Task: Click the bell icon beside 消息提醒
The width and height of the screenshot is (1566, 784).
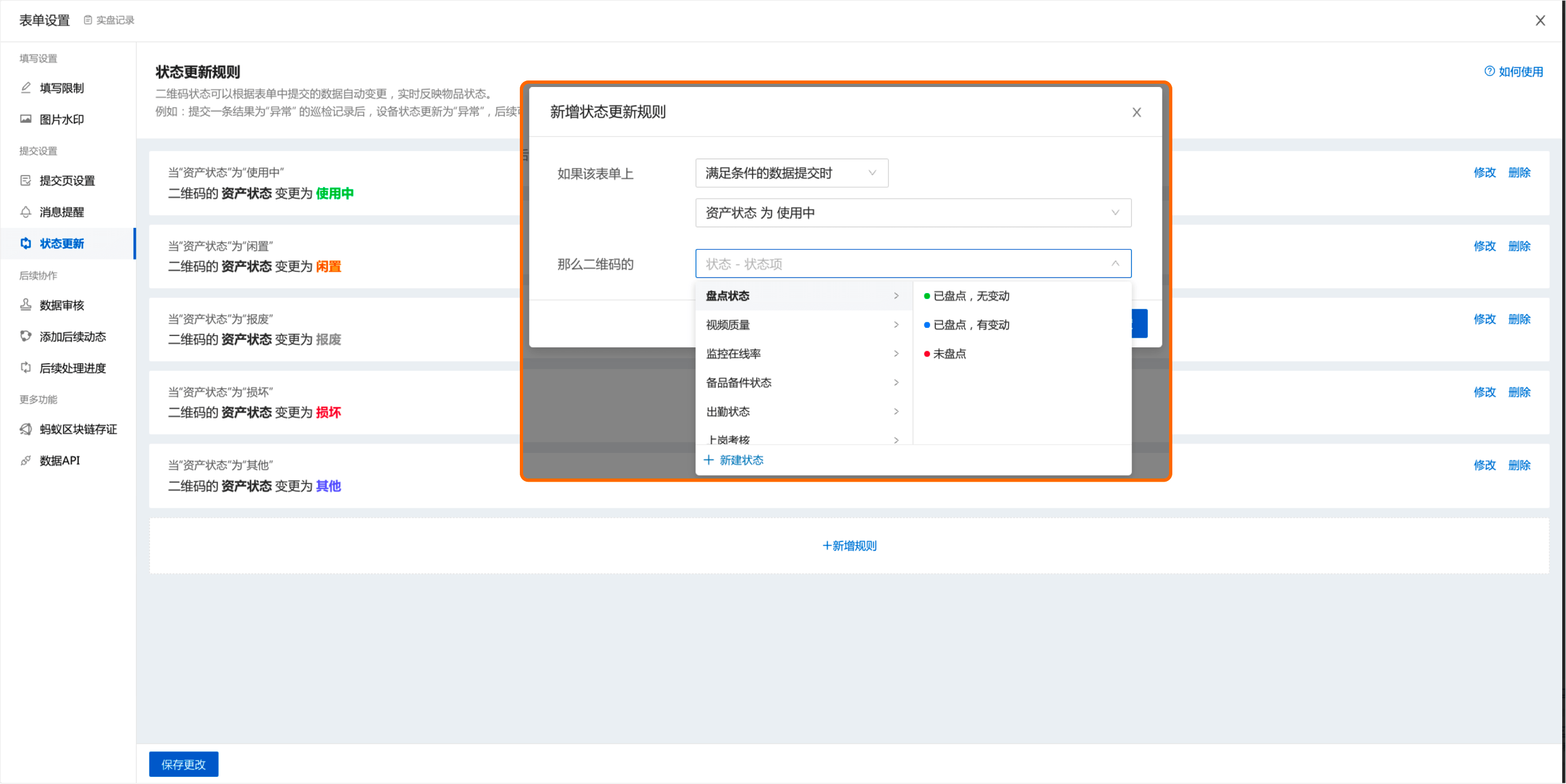Action: pos(26,212)
